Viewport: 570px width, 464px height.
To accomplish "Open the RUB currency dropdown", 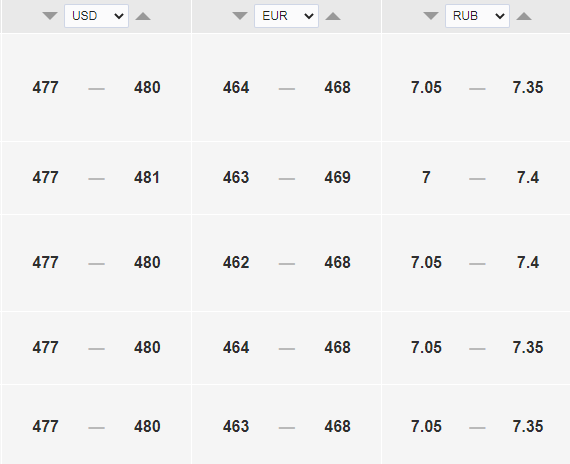I will coord(477,16).
